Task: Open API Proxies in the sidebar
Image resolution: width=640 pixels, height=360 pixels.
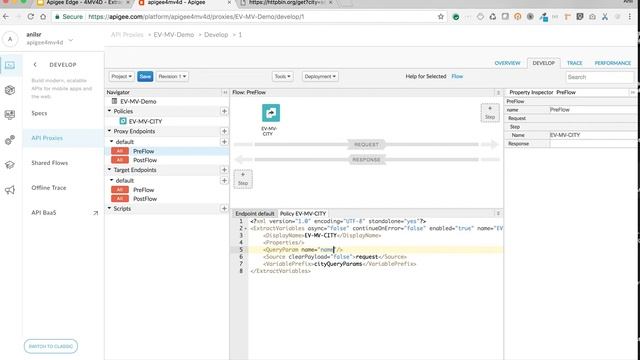Action: 47,138
